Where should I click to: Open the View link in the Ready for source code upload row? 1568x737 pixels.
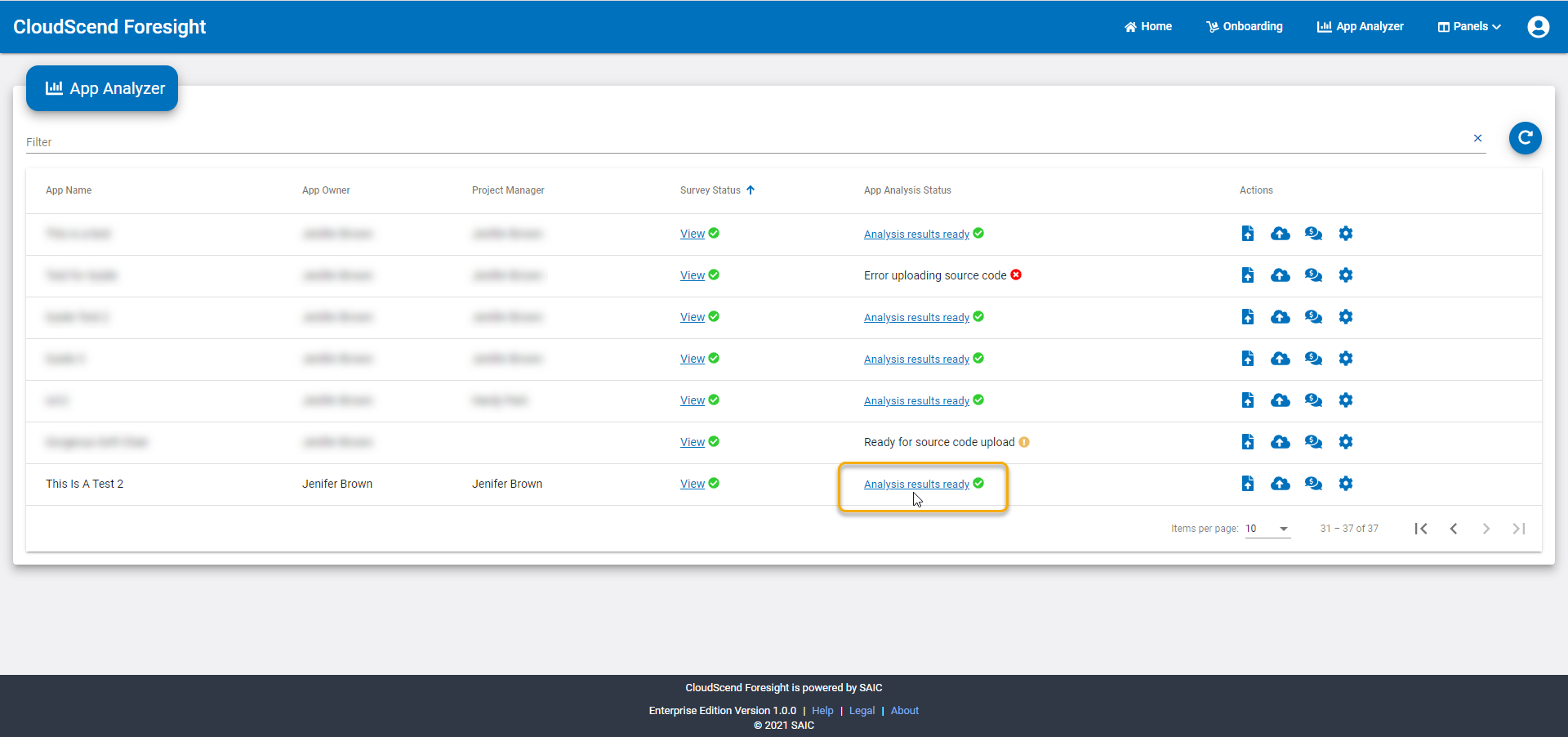(693, 442)
